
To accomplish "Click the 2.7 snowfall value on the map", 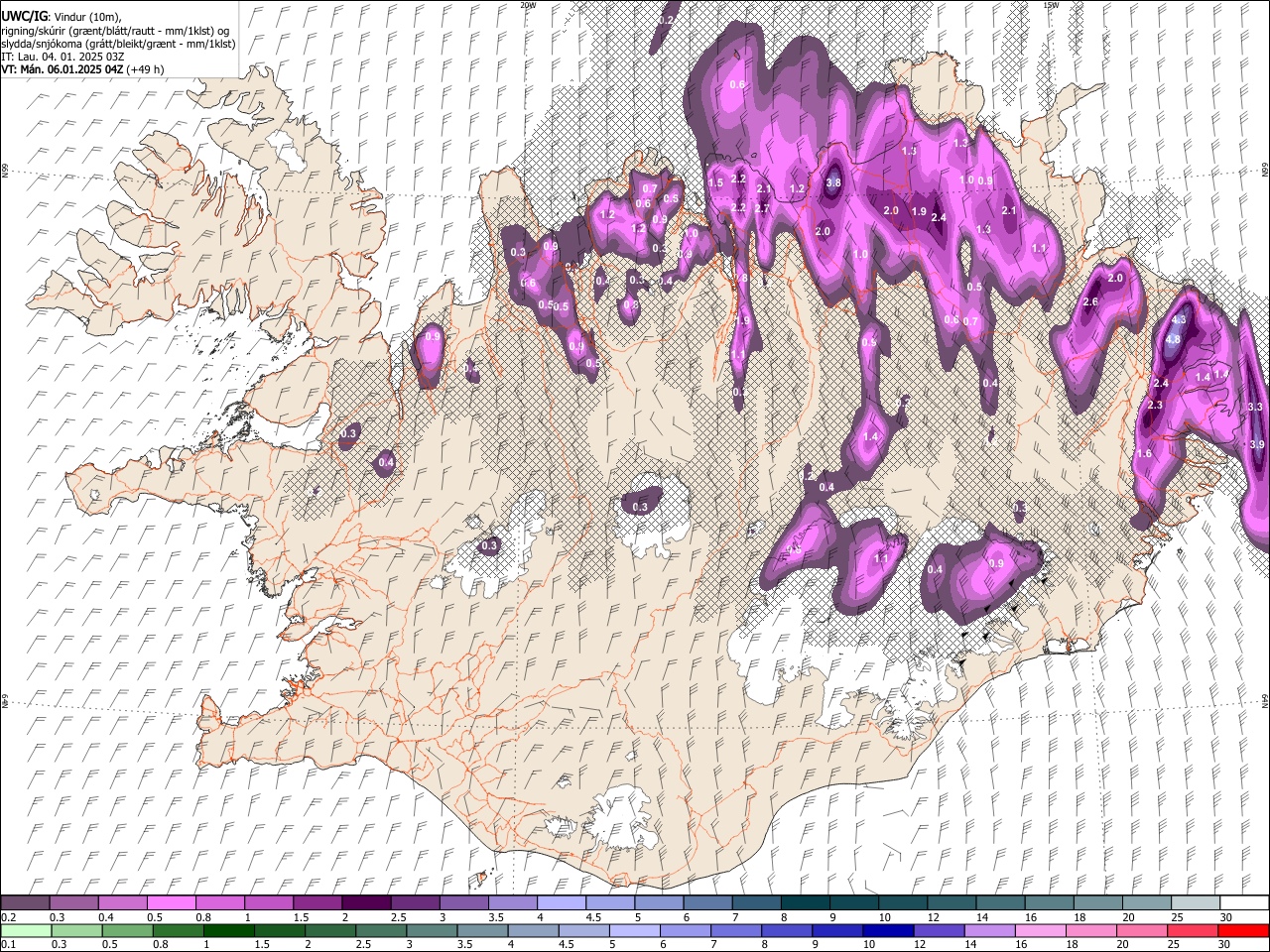I will point(761,209).
